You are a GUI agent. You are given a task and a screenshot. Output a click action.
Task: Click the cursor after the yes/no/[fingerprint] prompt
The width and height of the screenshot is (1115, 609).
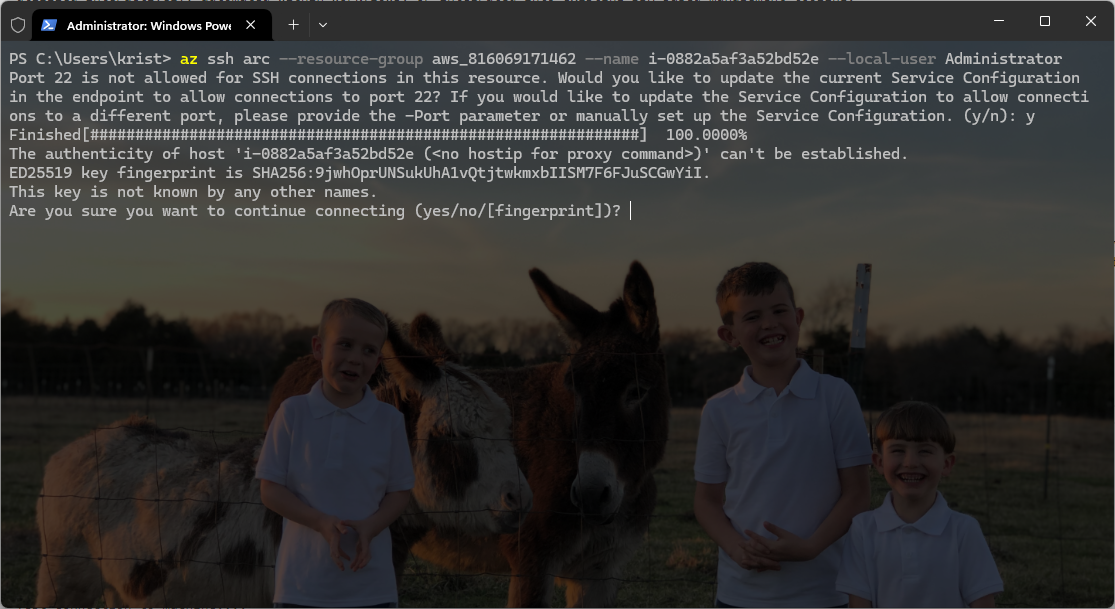(632, 211)
